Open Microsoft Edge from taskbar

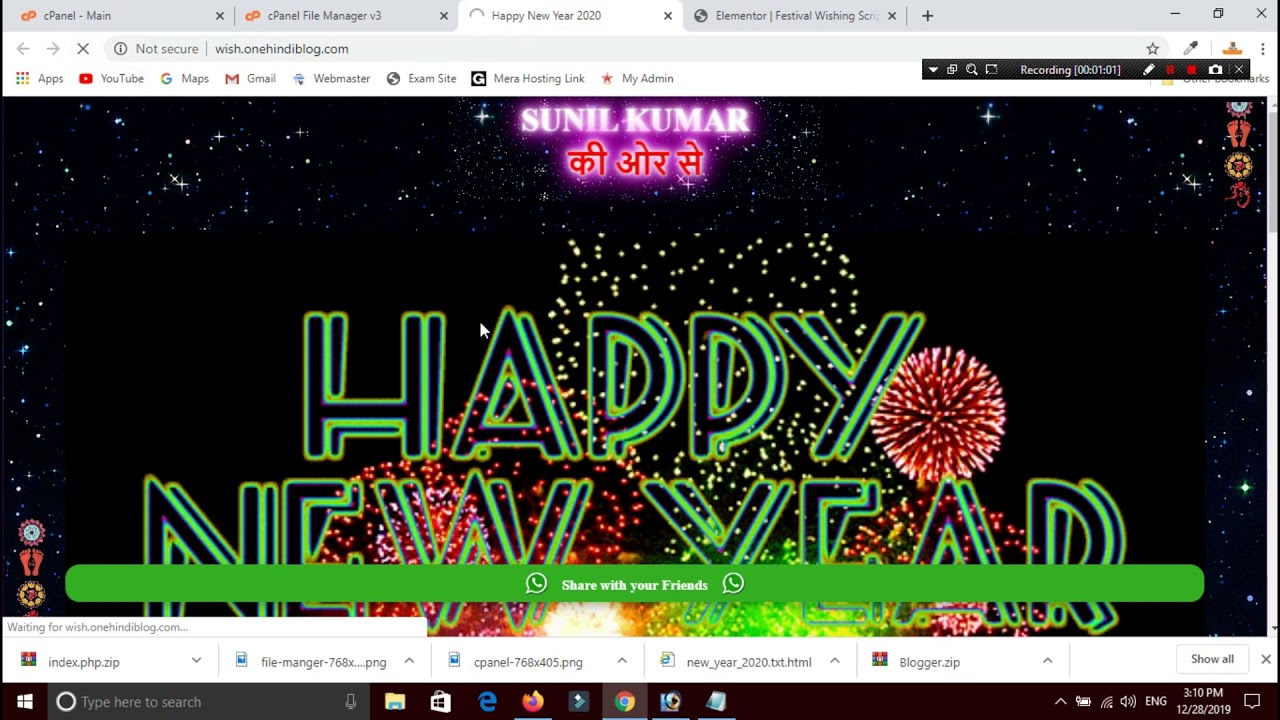click(x=487, y=702)
